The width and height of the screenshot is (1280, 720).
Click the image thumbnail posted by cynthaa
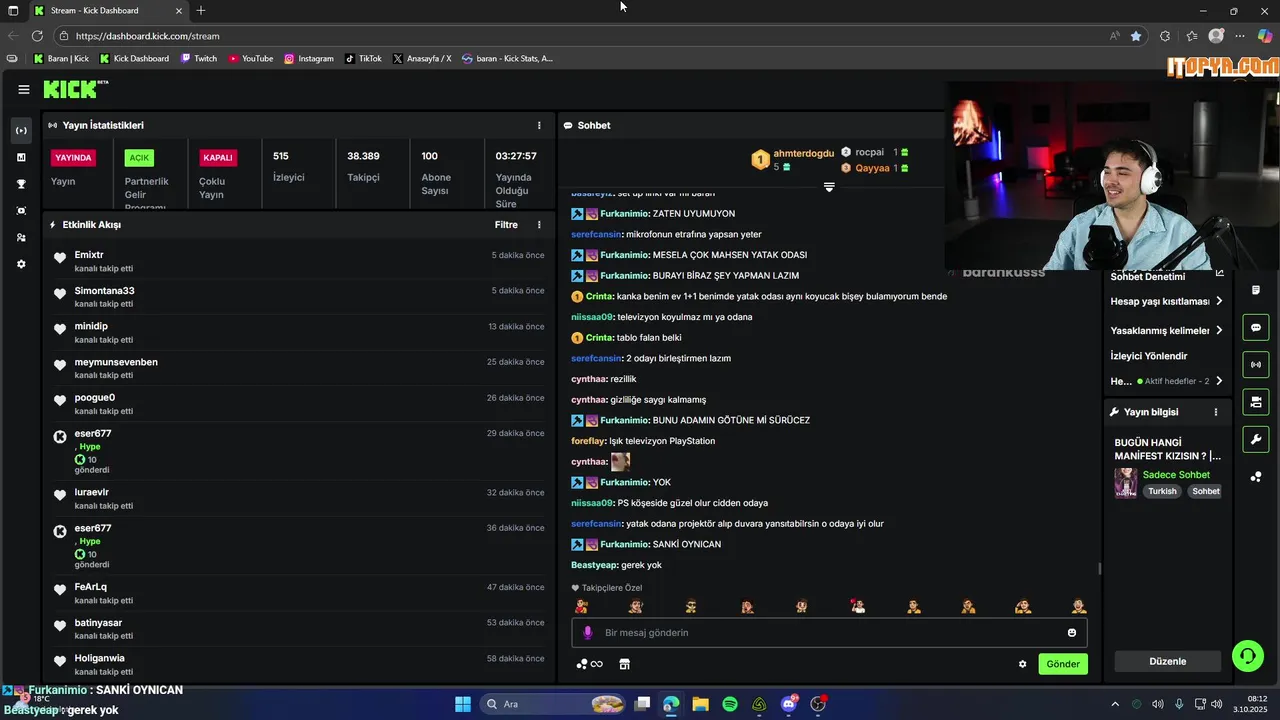tap(620, 462)
